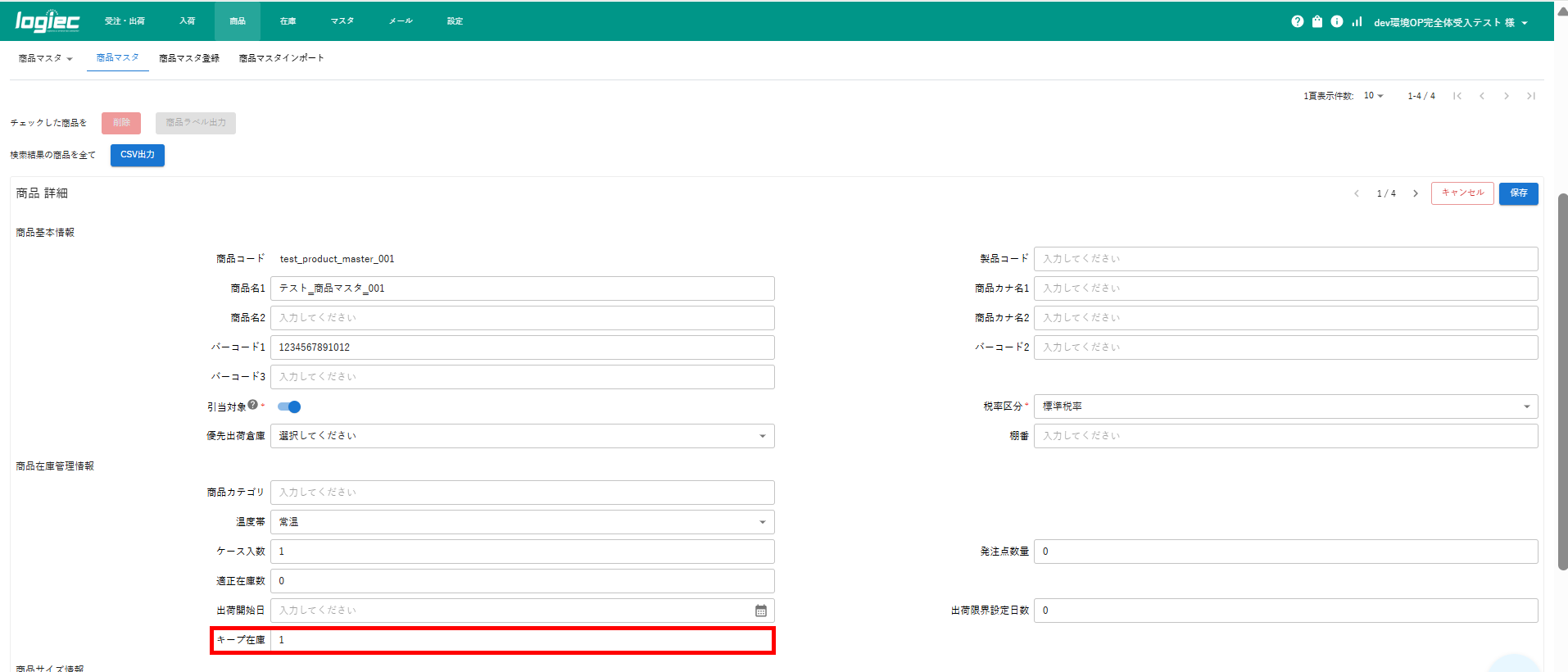1568x672 pixels.
Task: Open the 優先出荷倉庫 select box
Action: point(522,436)
